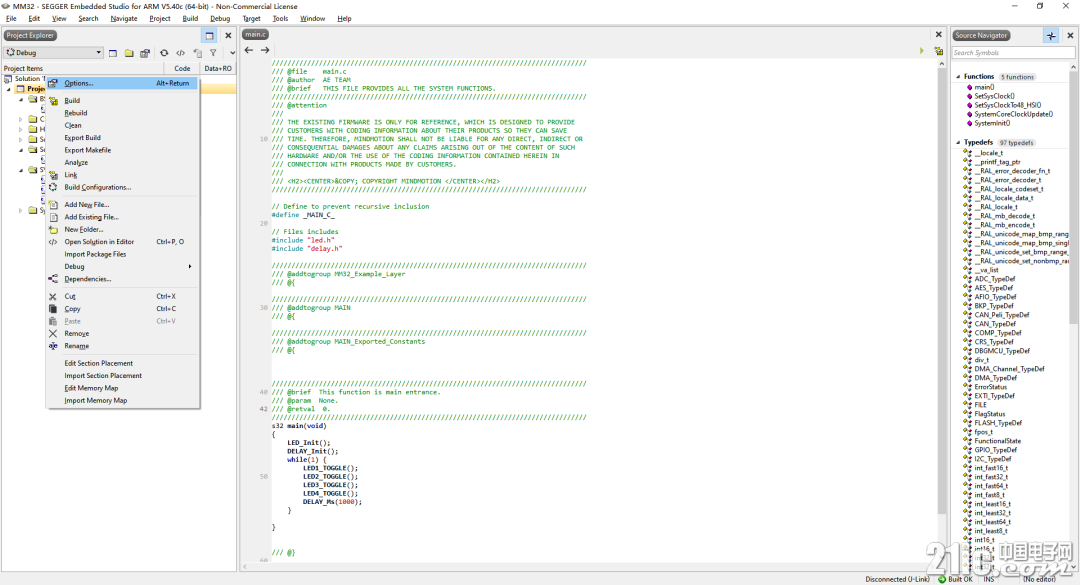Select Import Package Files
1080x585 pixels.
point(95,254)
